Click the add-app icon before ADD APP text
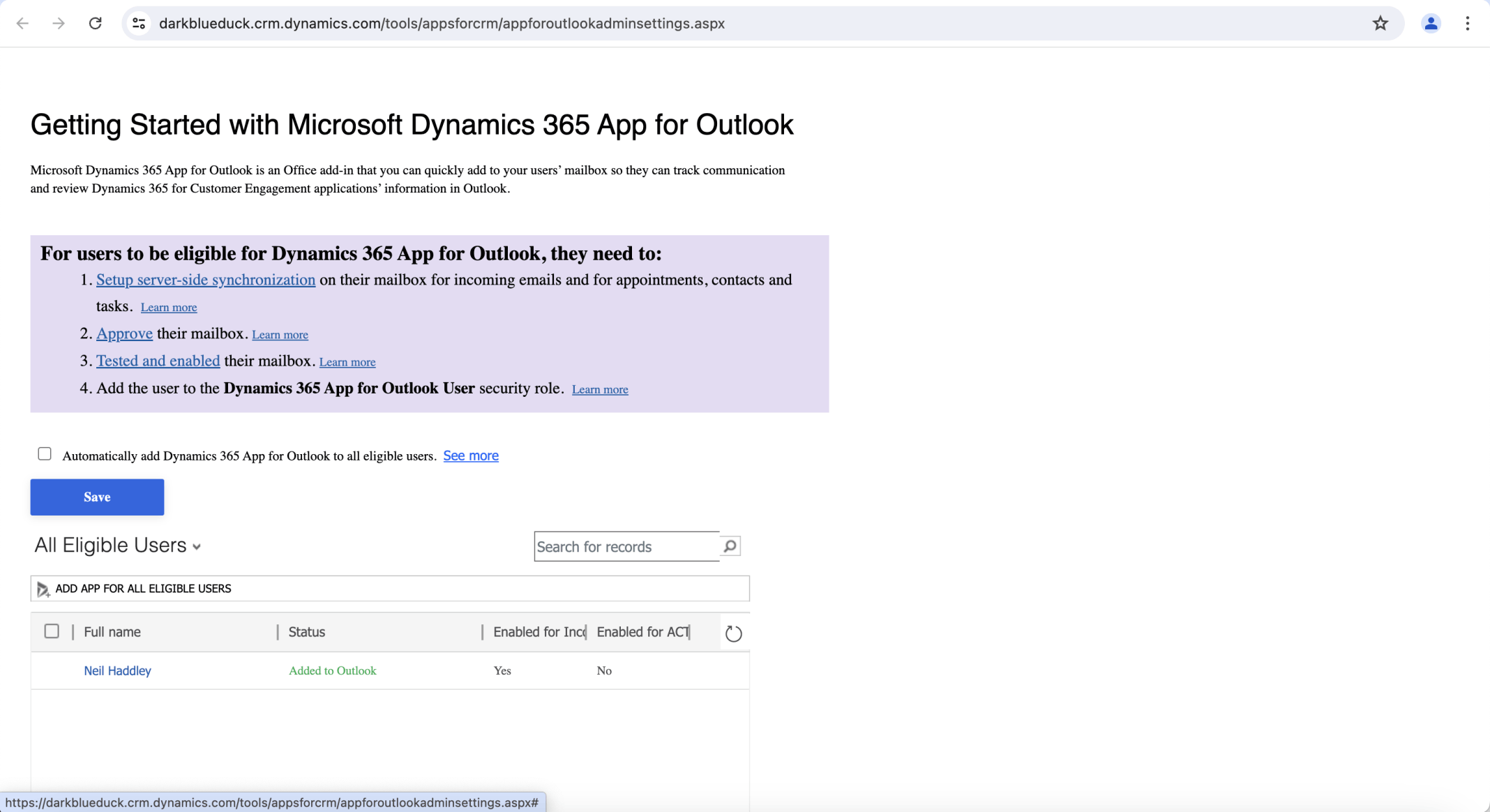 coord(43,589)
